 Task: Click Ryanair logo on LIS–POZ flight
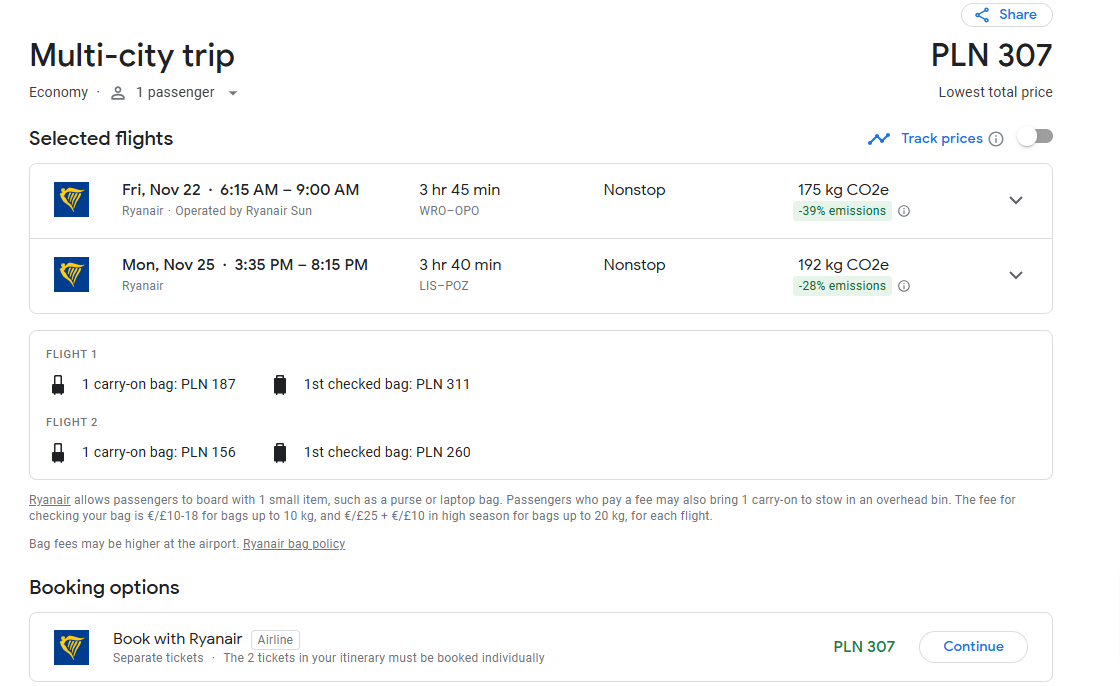pos(71,274)
